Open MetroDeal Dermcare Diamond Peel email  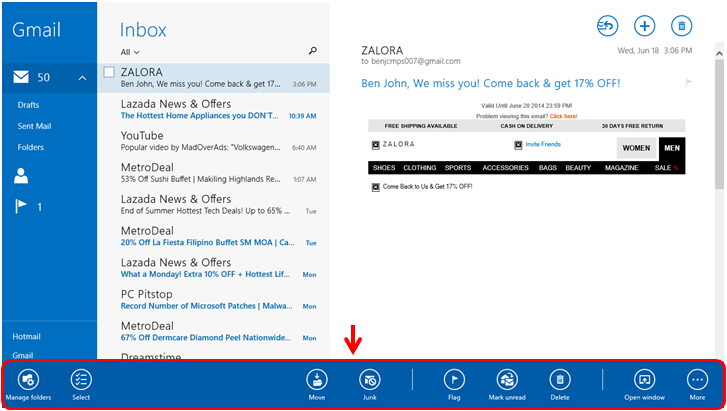click(x=214, y=331)
